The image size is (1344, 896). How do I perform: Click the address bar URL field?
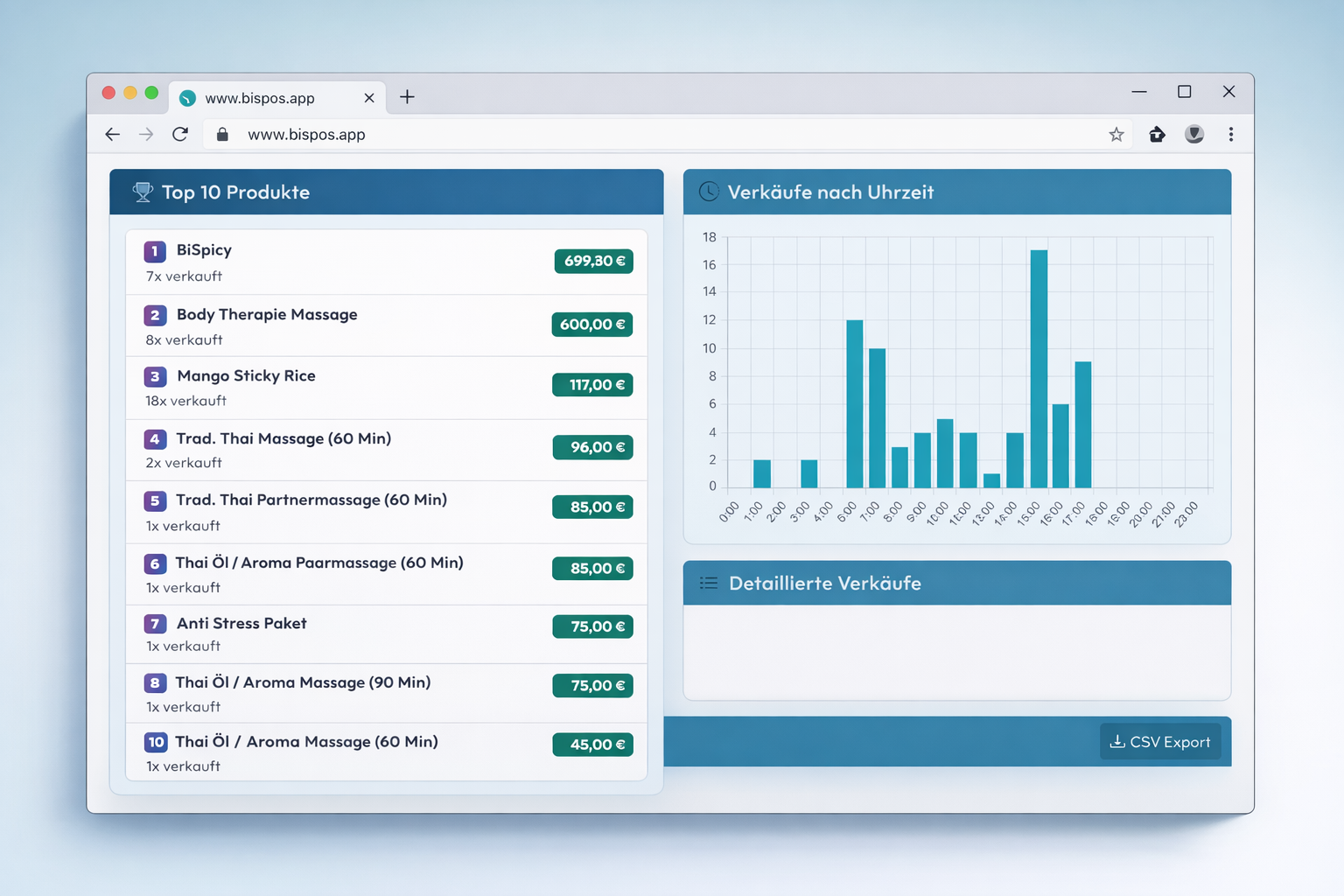click(612, 135)
